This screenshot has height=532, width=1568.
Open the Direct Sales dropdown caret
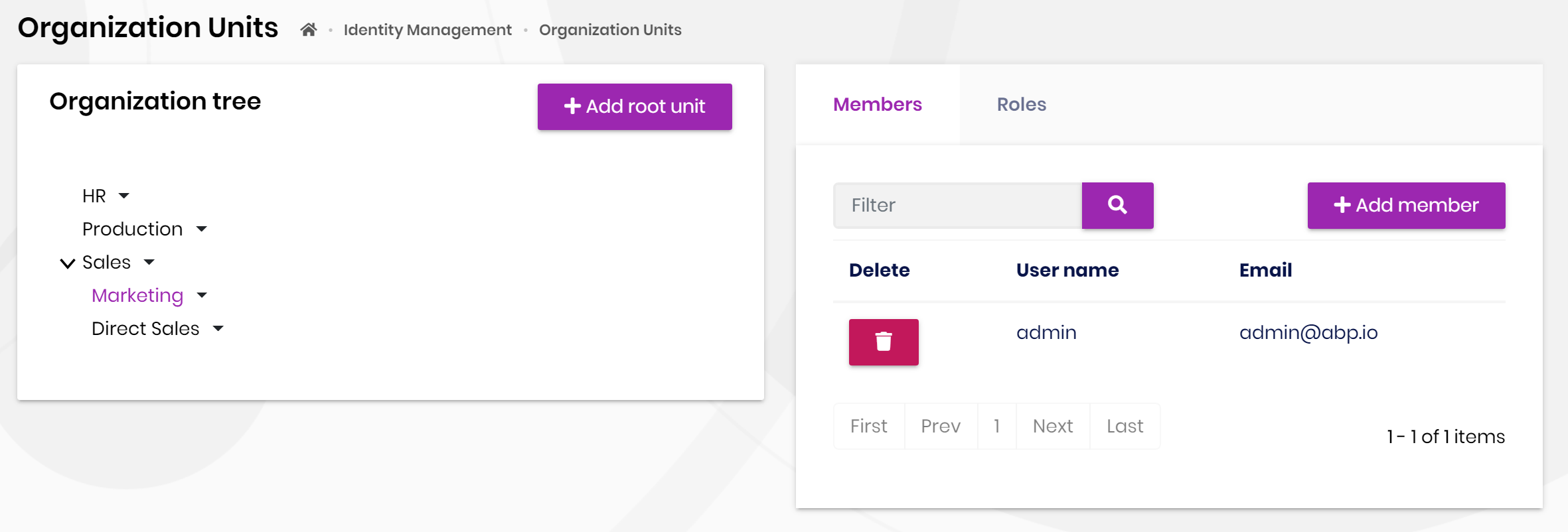218,329
